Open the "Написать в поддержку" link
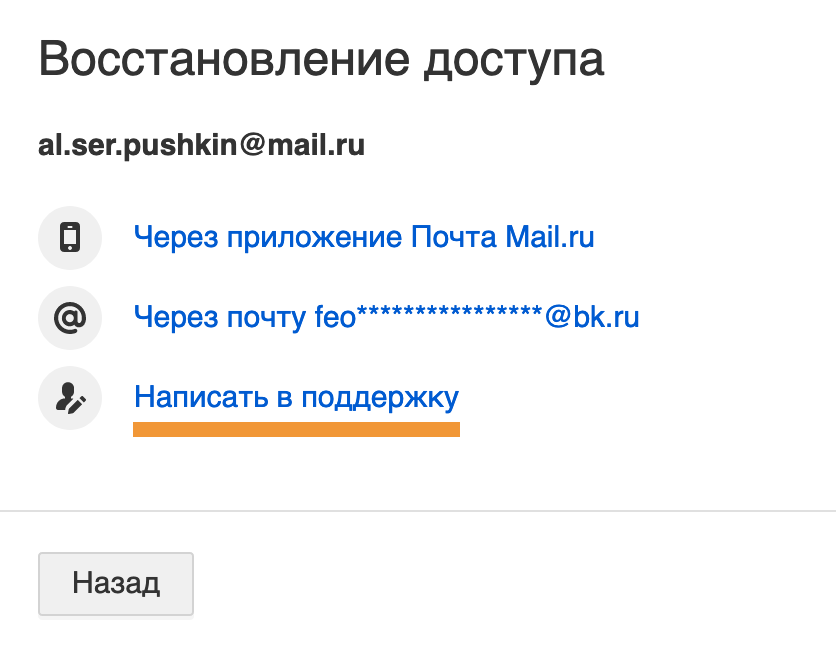Screen dimensions: 836x652 pos(296,398)
